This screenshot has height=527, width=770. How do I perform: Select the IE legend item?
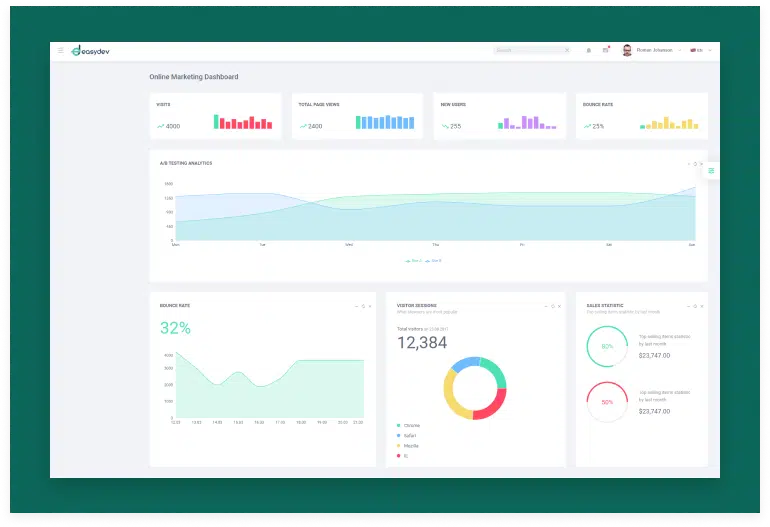402,456
